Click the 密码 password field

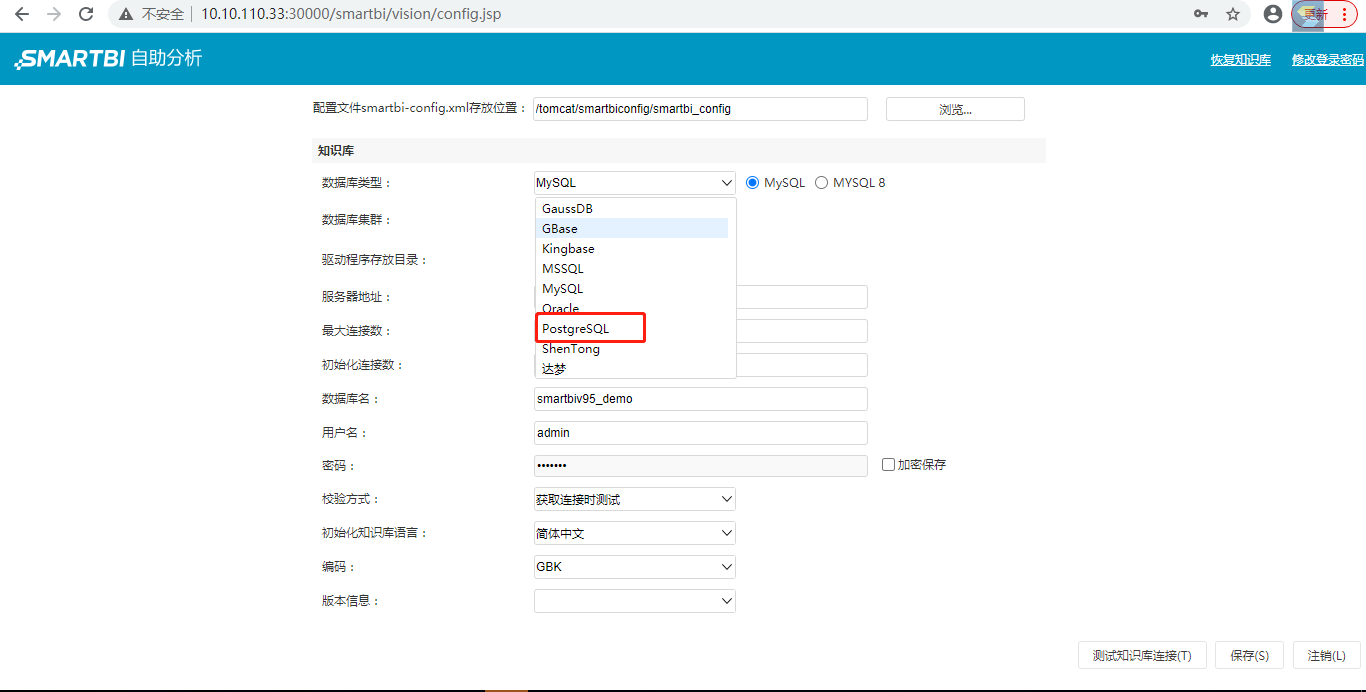700,466
